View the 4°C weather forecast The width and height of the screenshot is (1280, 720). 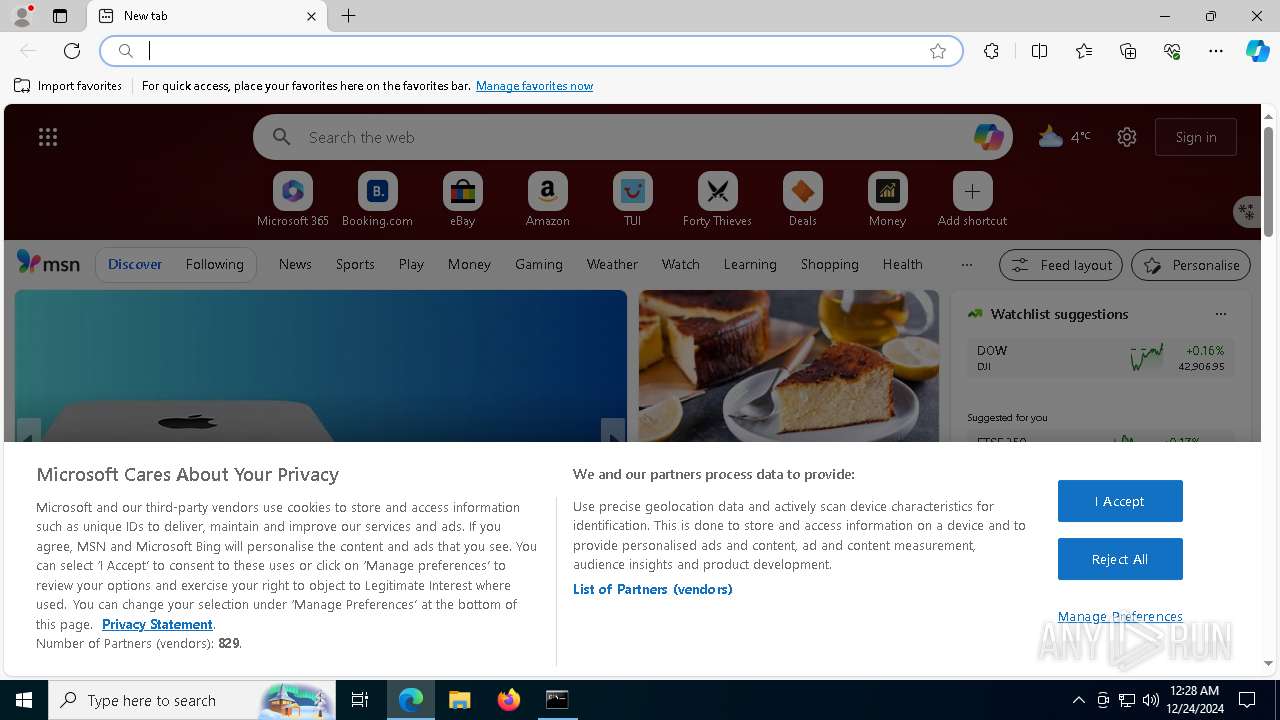tap(1064, 137)
